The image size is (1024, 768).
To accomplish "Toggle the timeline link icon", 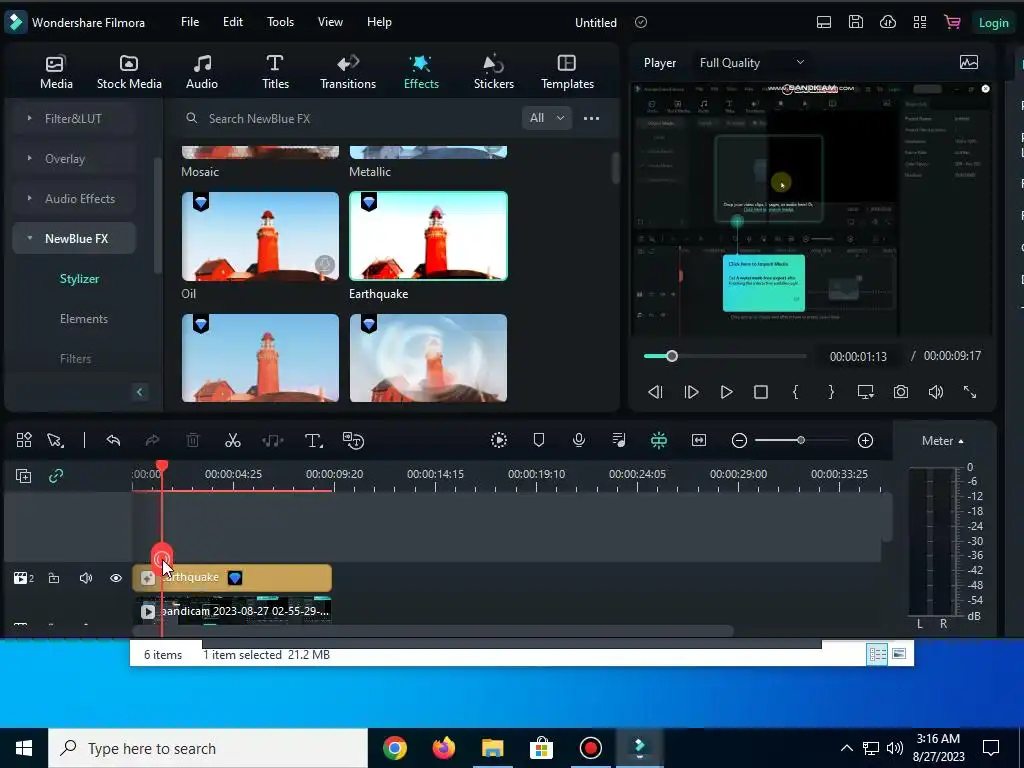I will tap(56, 476).
